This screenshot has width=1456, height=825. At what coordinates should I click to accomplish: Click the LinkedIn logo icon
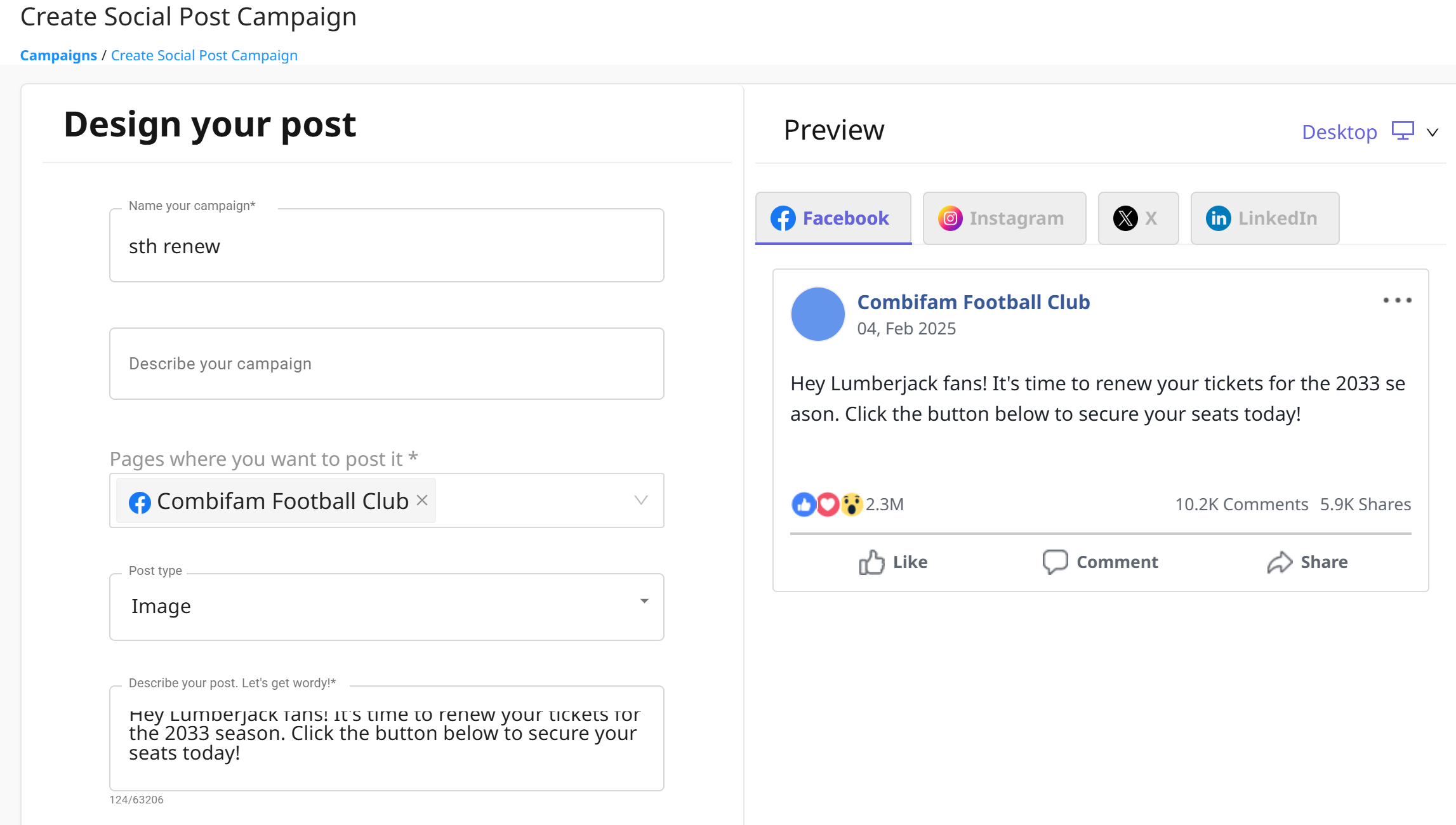1218,218
